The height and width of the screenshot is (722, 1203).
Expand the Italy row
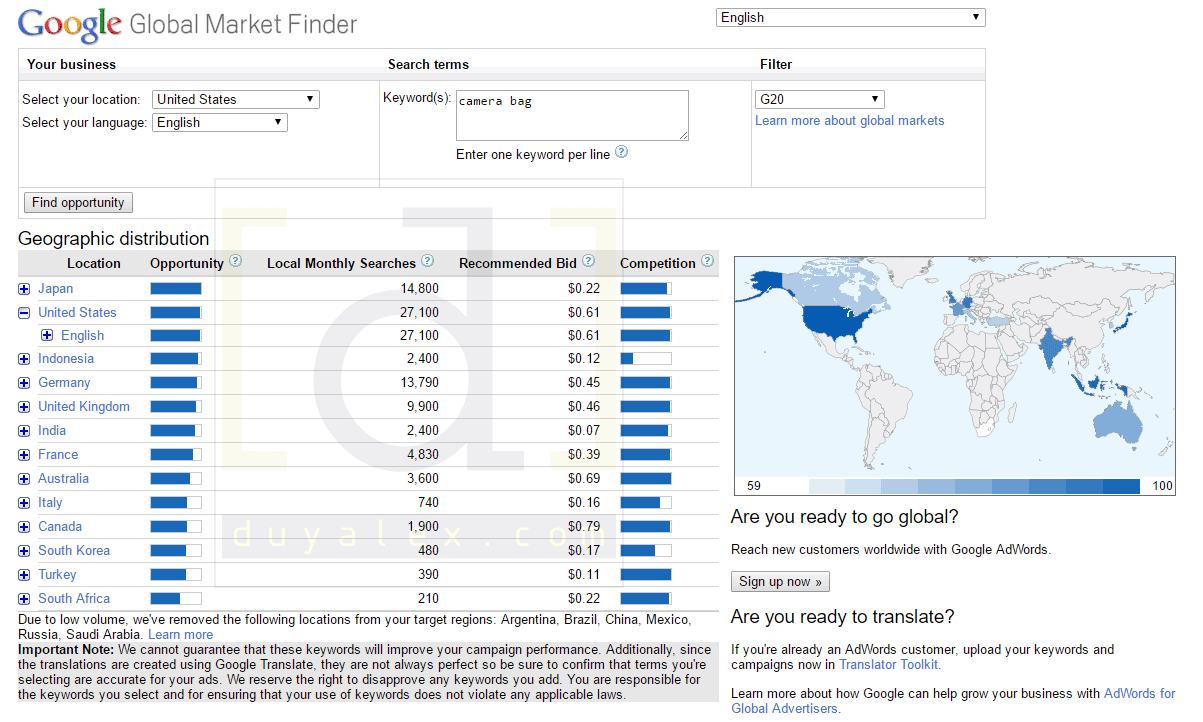pos(24,503)
